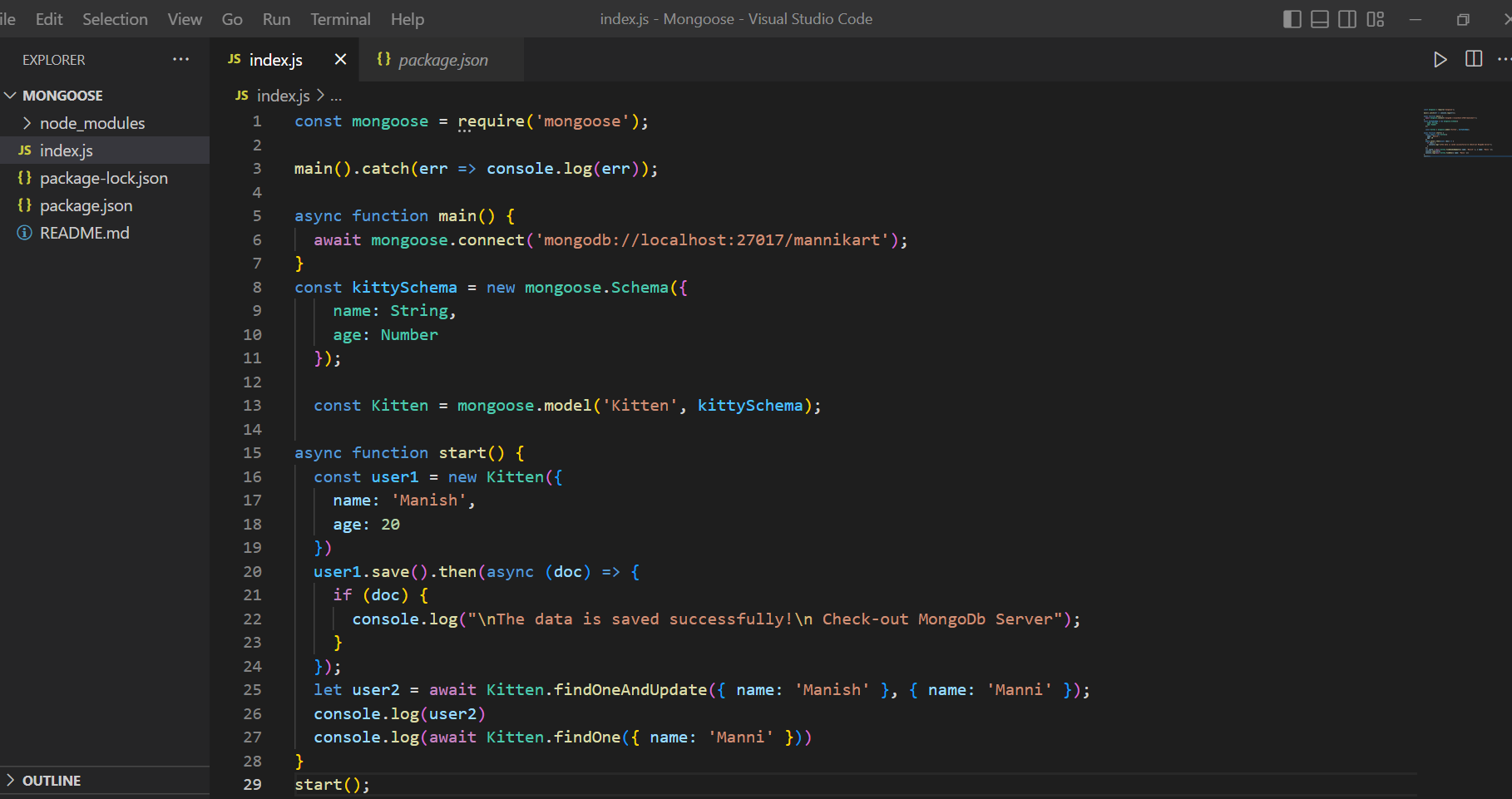Click JS icon beside index.js in explorer

pos(25,150)
